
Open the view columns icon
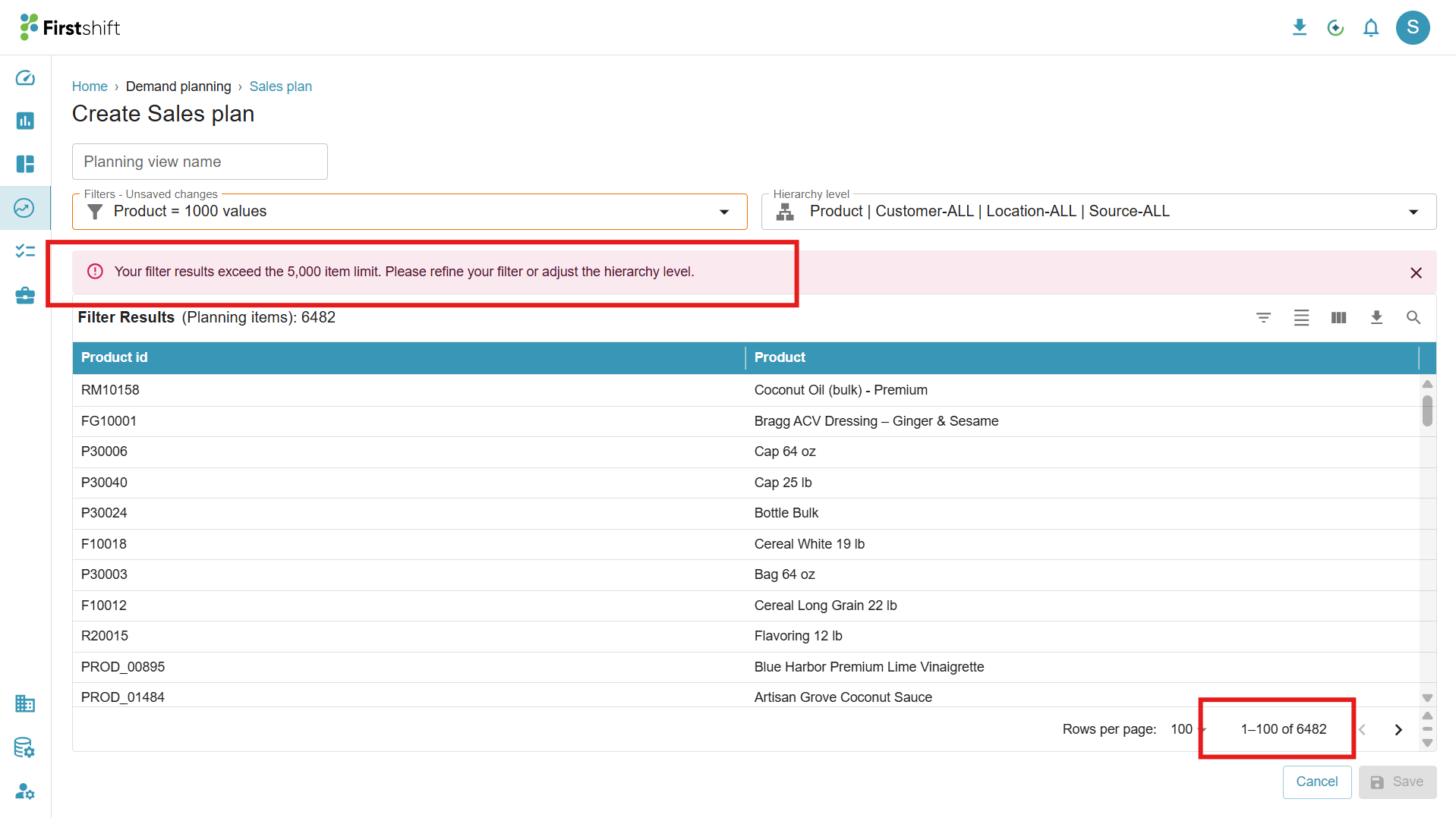click(1338, 318)
